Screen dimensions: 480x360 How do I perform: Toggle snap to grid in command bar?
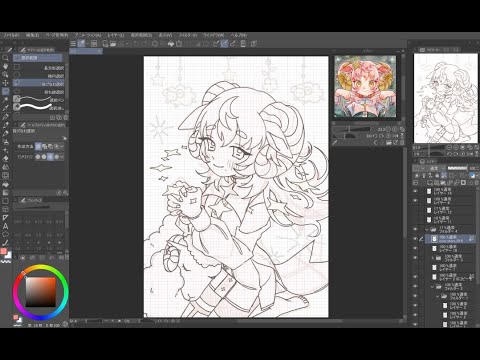click(233, 44)
